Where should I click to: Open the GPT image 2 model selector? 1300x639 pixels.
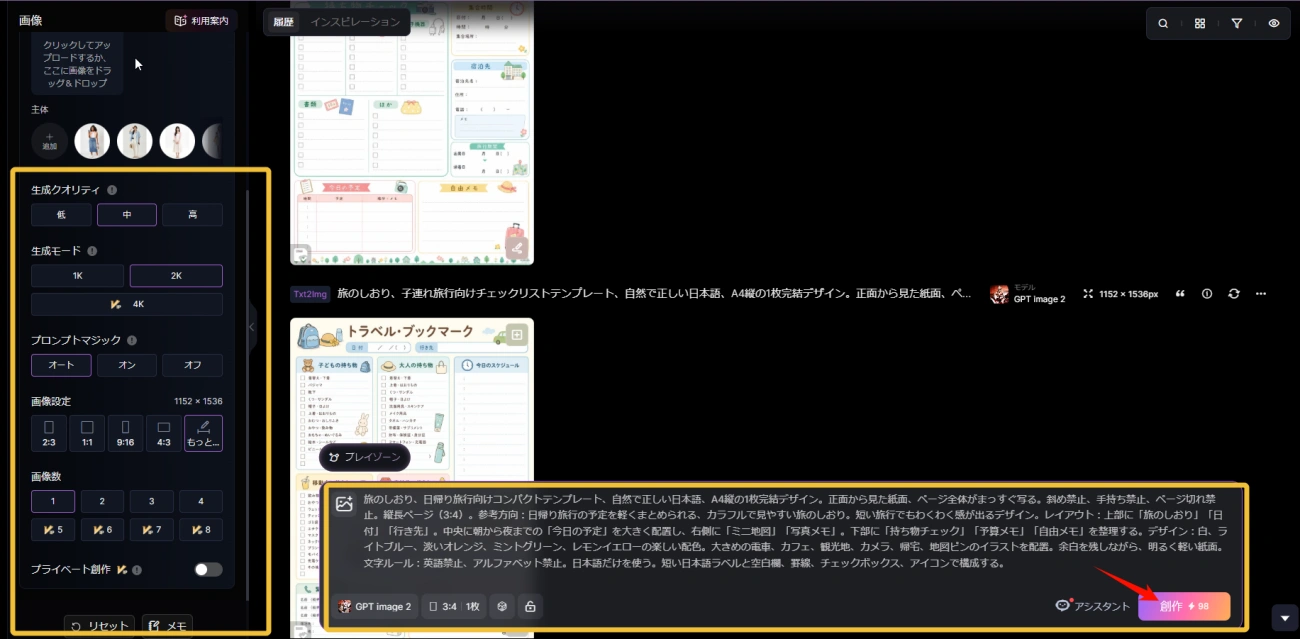click(375, 606)
